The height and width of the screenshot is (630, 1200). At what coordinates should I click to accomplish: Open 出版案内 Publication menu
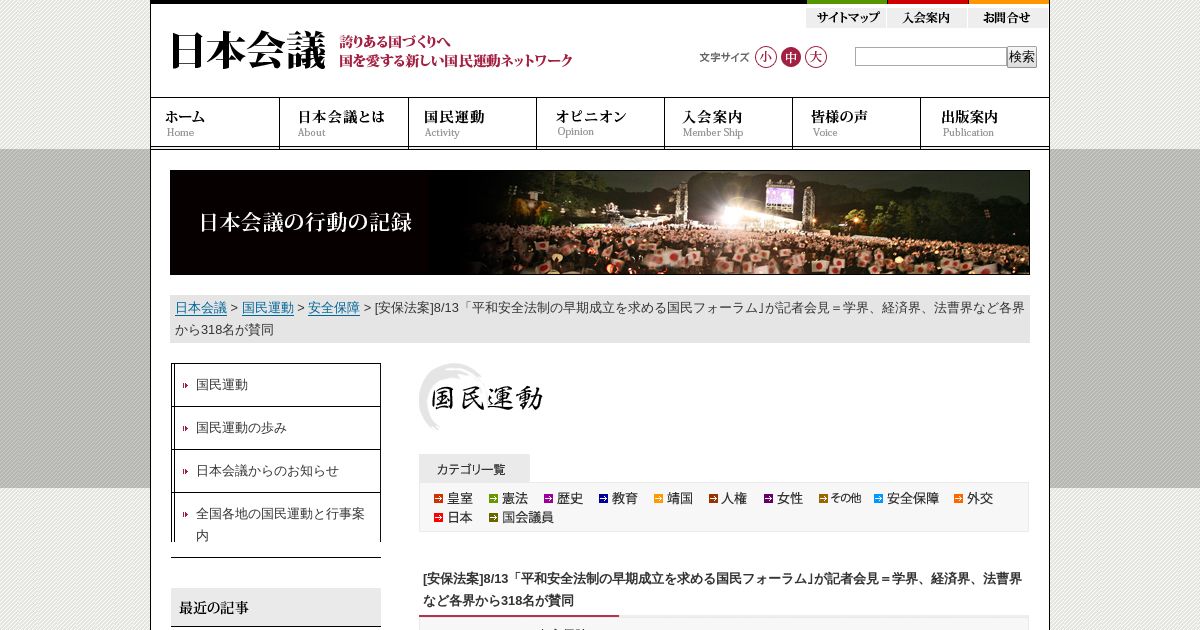tap(985, 123)
